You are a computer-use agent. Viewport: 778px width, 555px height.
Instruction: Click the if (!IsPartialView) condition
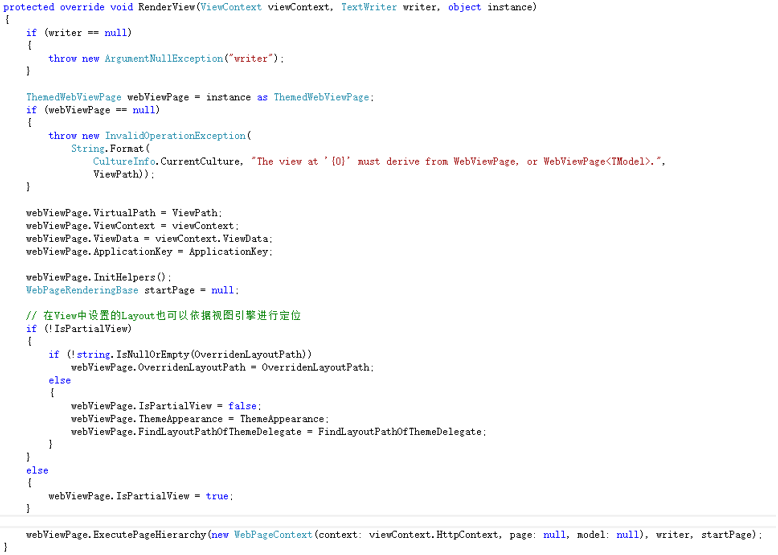point(79,328)
